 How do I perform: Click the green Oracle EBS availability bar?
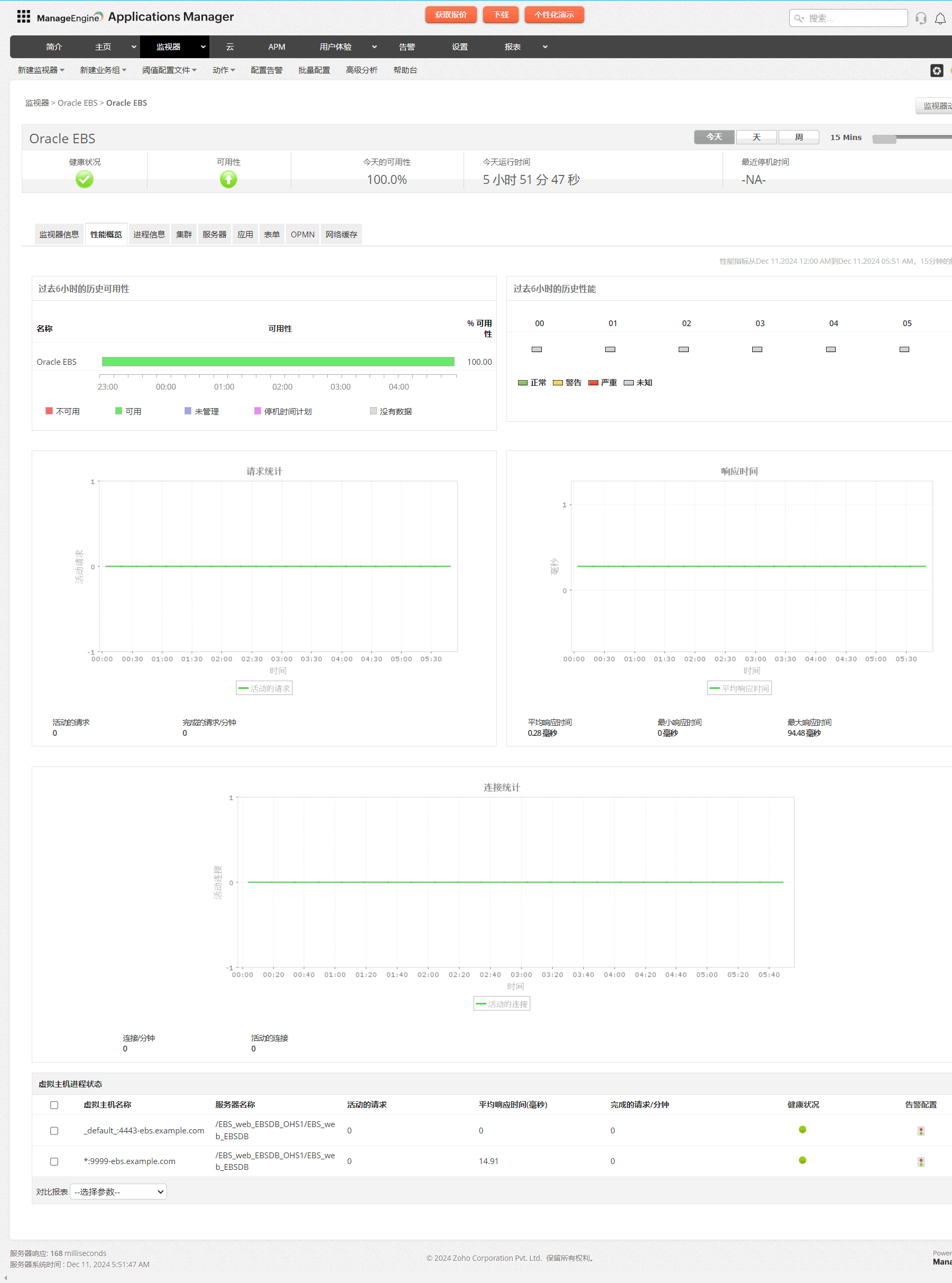[278, 362]
